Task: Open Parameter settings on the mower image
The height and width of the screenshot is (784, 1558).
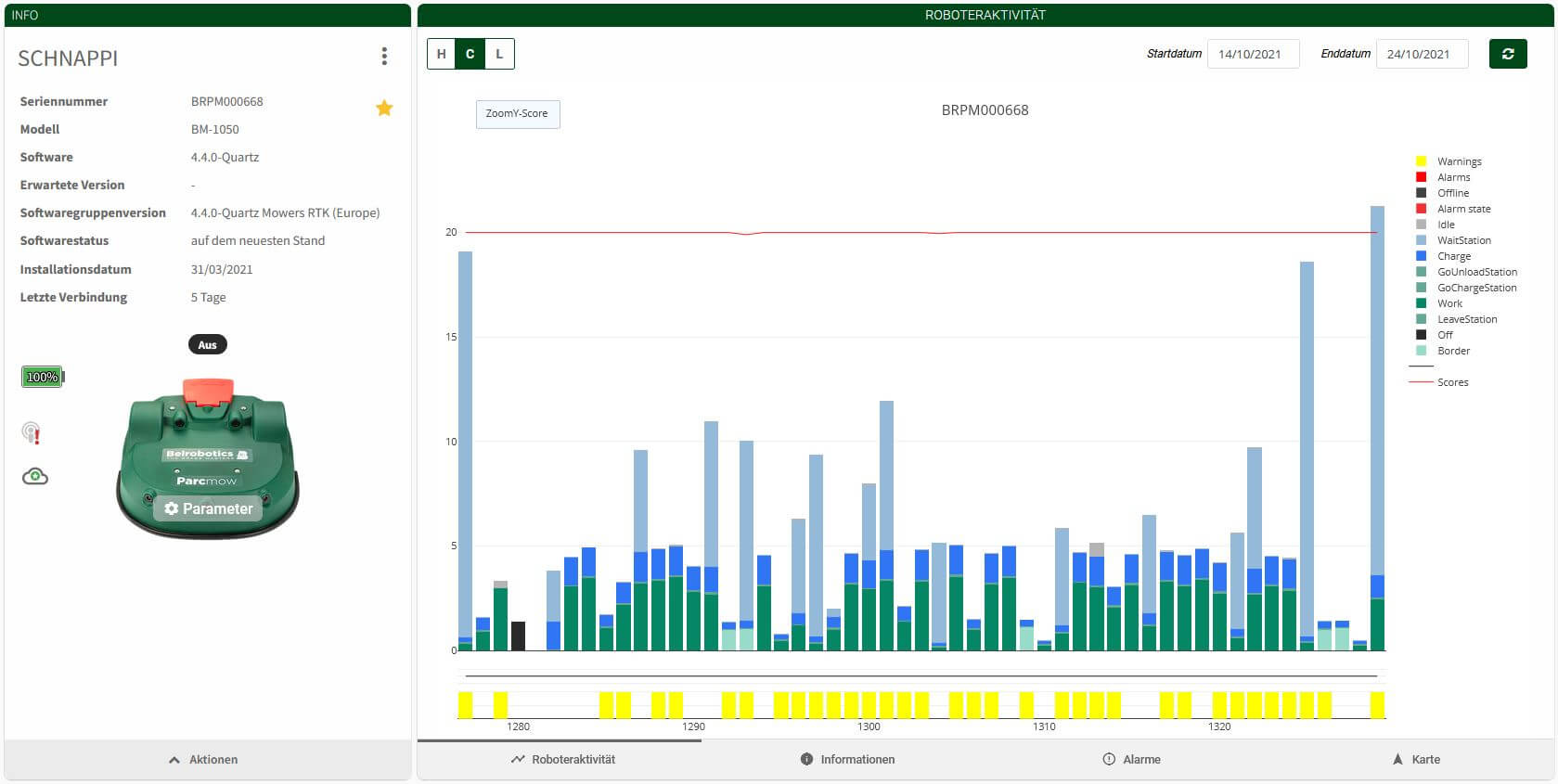Action: pyautogui.click(x=209, y=508)
